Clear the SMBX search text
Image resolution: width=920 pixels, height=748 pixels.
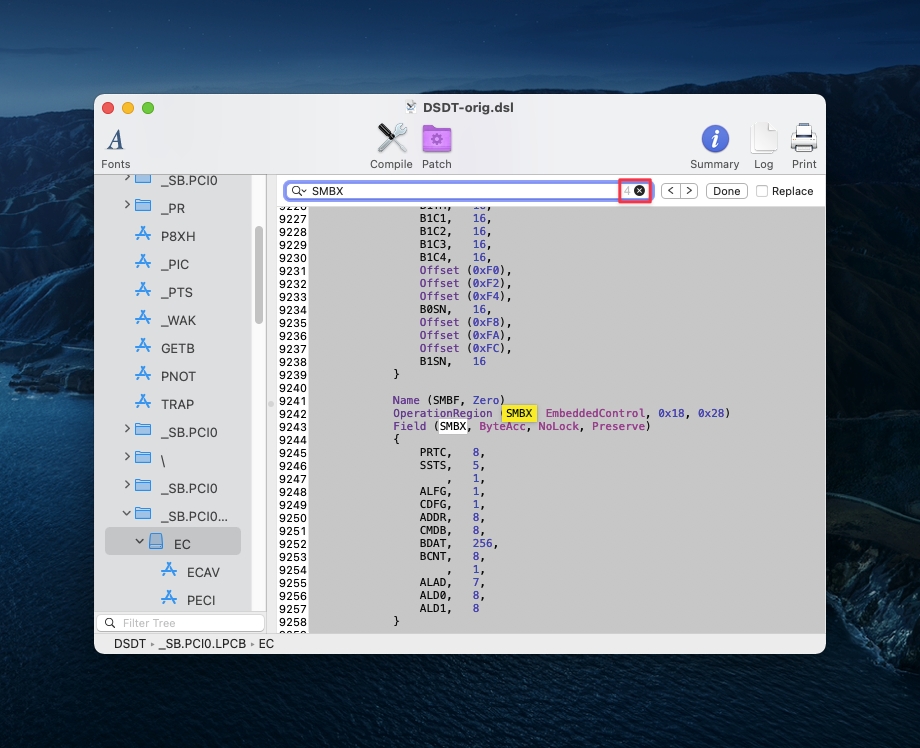point(640,191)
